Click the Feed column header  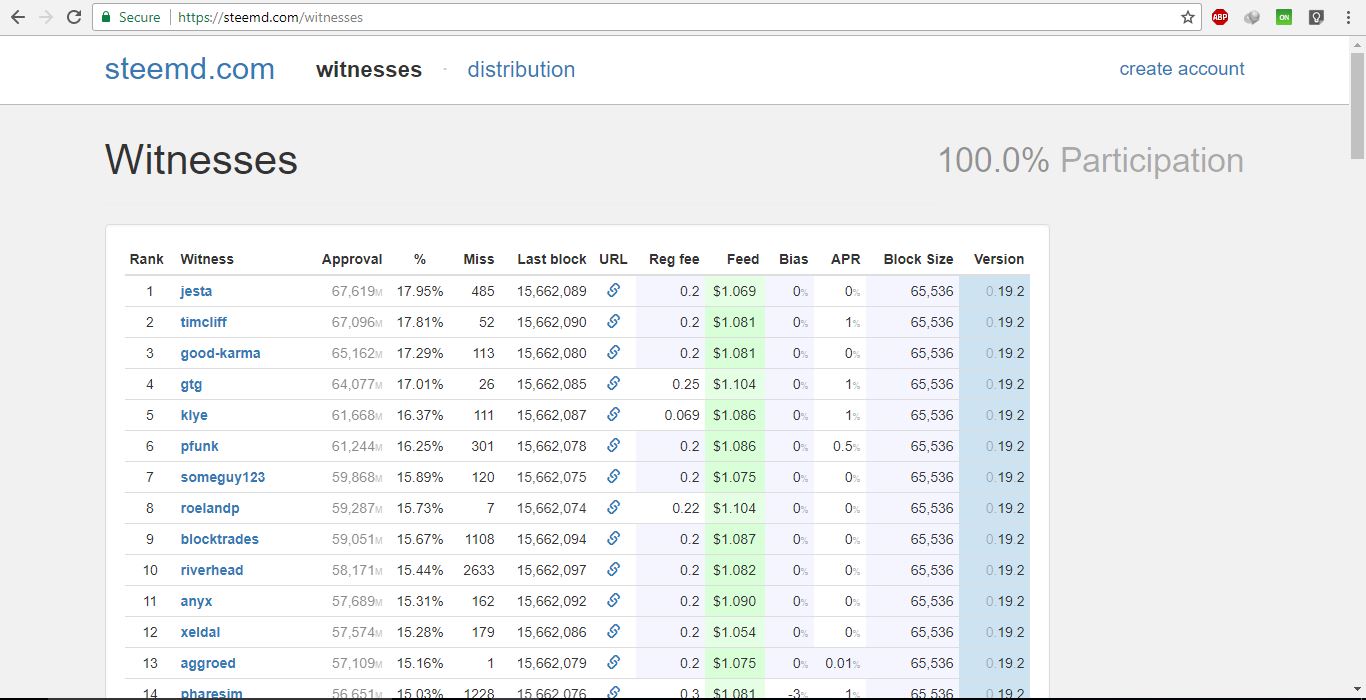click(743, 259)
